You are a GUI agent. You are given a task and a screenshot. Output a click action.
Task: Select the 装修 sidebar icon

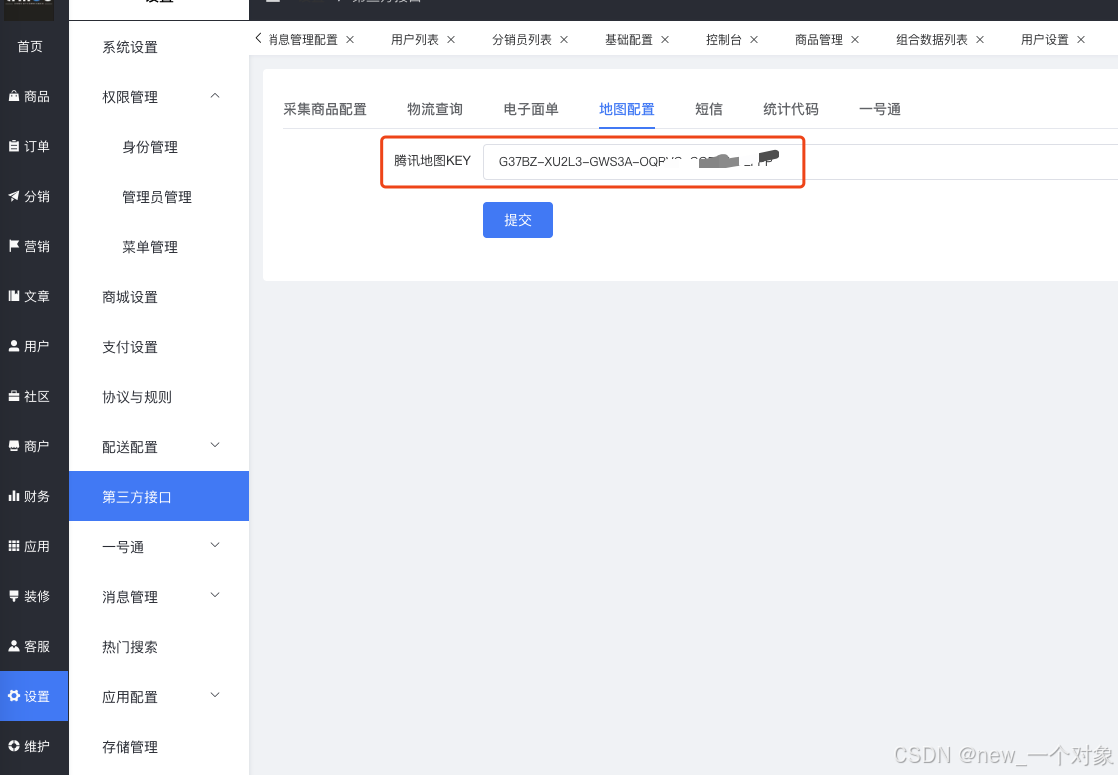click(33, 596)
